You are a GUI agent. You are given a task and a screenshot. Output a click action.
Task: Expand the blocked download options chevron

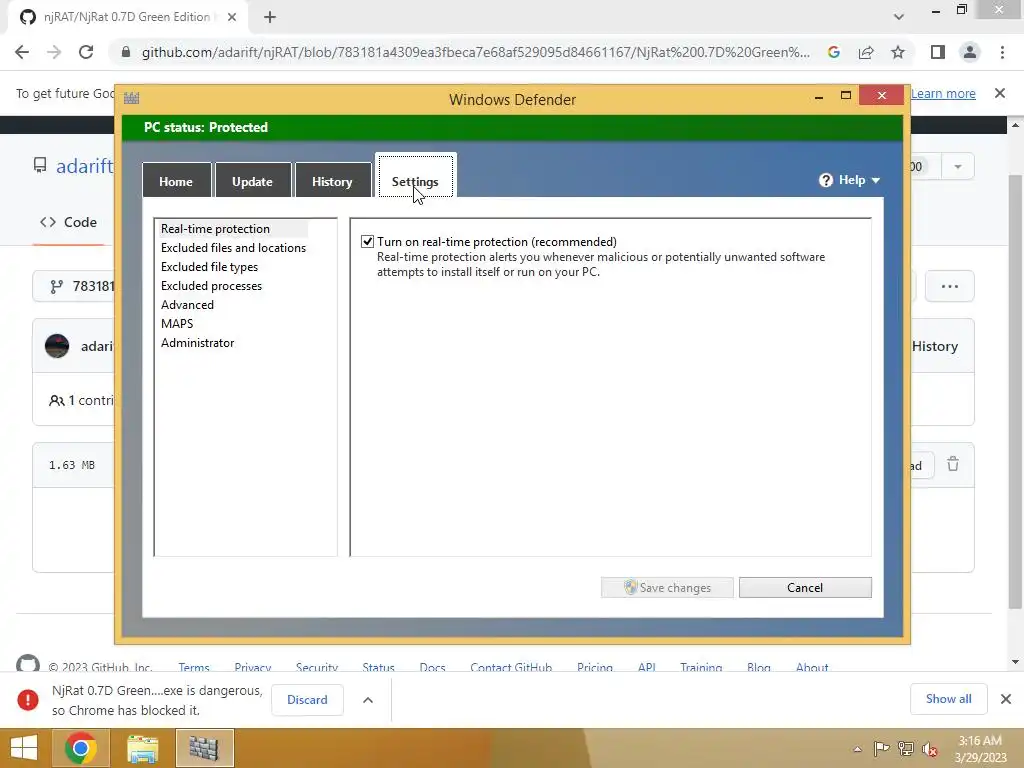tap(368, 700)
